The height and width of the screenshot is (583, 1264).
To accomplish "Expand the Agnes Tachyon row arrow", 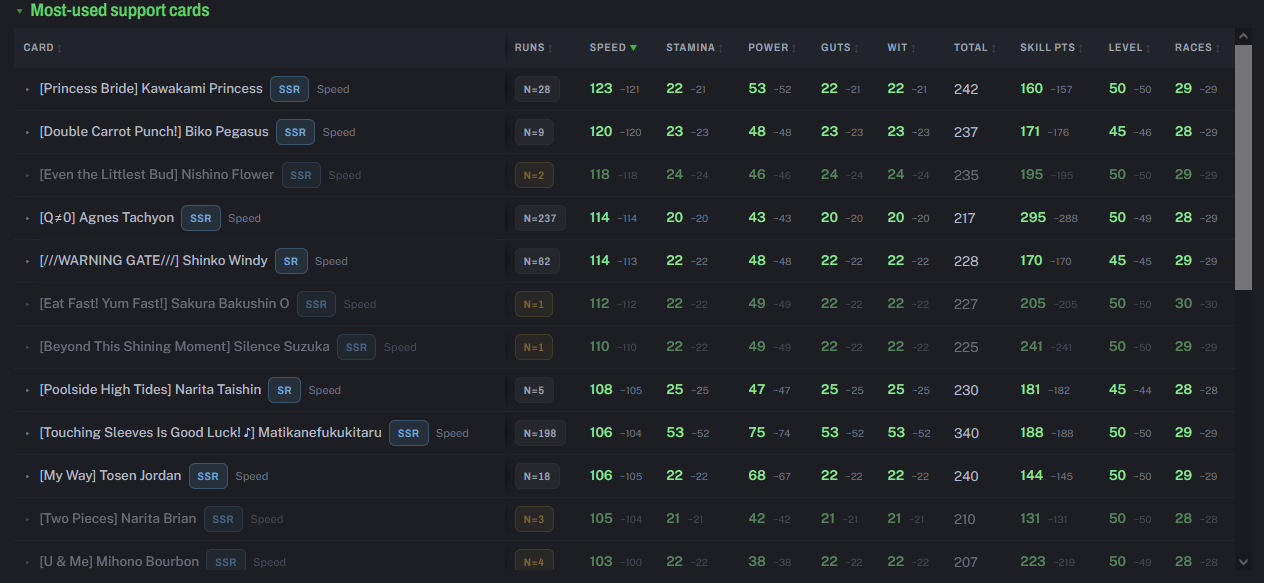I will pyautogui.click(x=28, y=218).
